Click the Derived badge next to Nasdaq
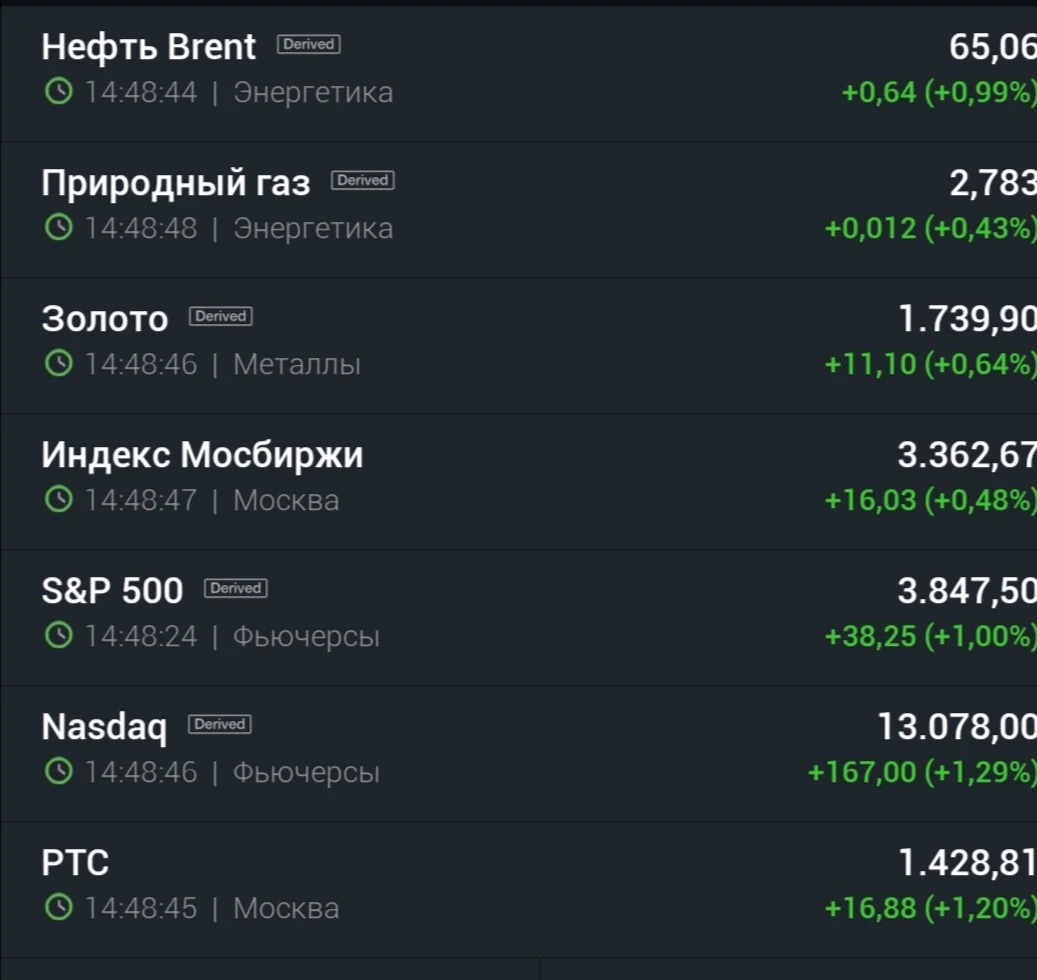This screenshot has width=1037, height=980. [x=220, y=724]
